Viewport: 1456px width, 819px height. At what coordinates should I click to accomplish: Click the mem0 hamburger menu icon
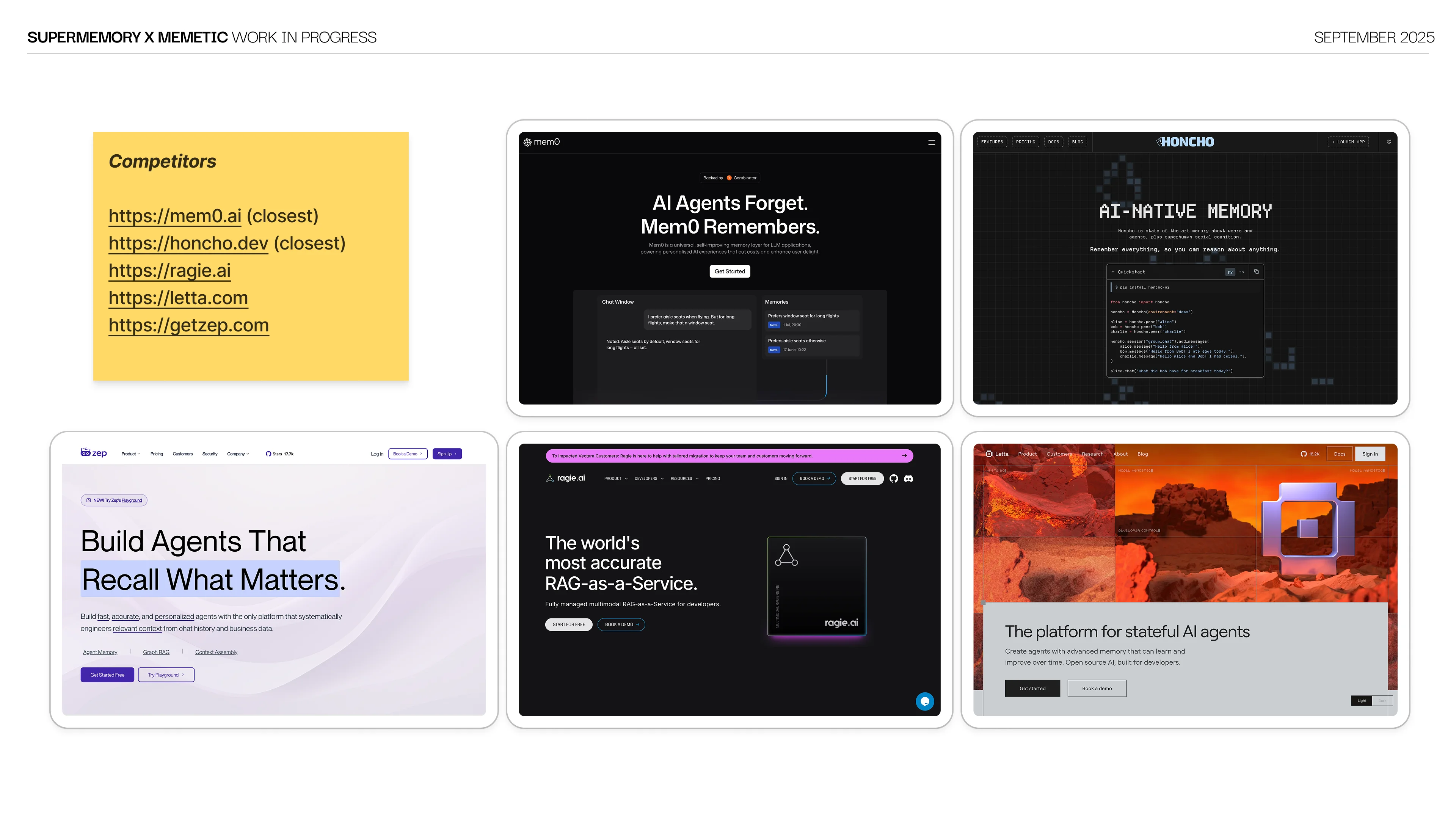(932, 143)
